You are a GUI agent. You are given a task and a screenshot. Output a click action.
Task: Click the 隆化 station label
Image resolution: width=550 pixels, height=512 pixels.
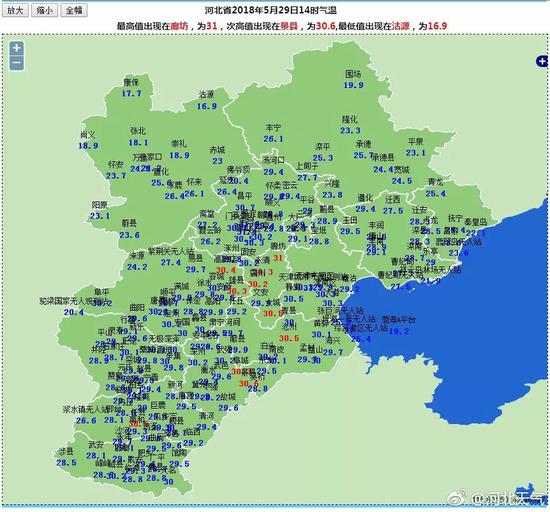349,120
